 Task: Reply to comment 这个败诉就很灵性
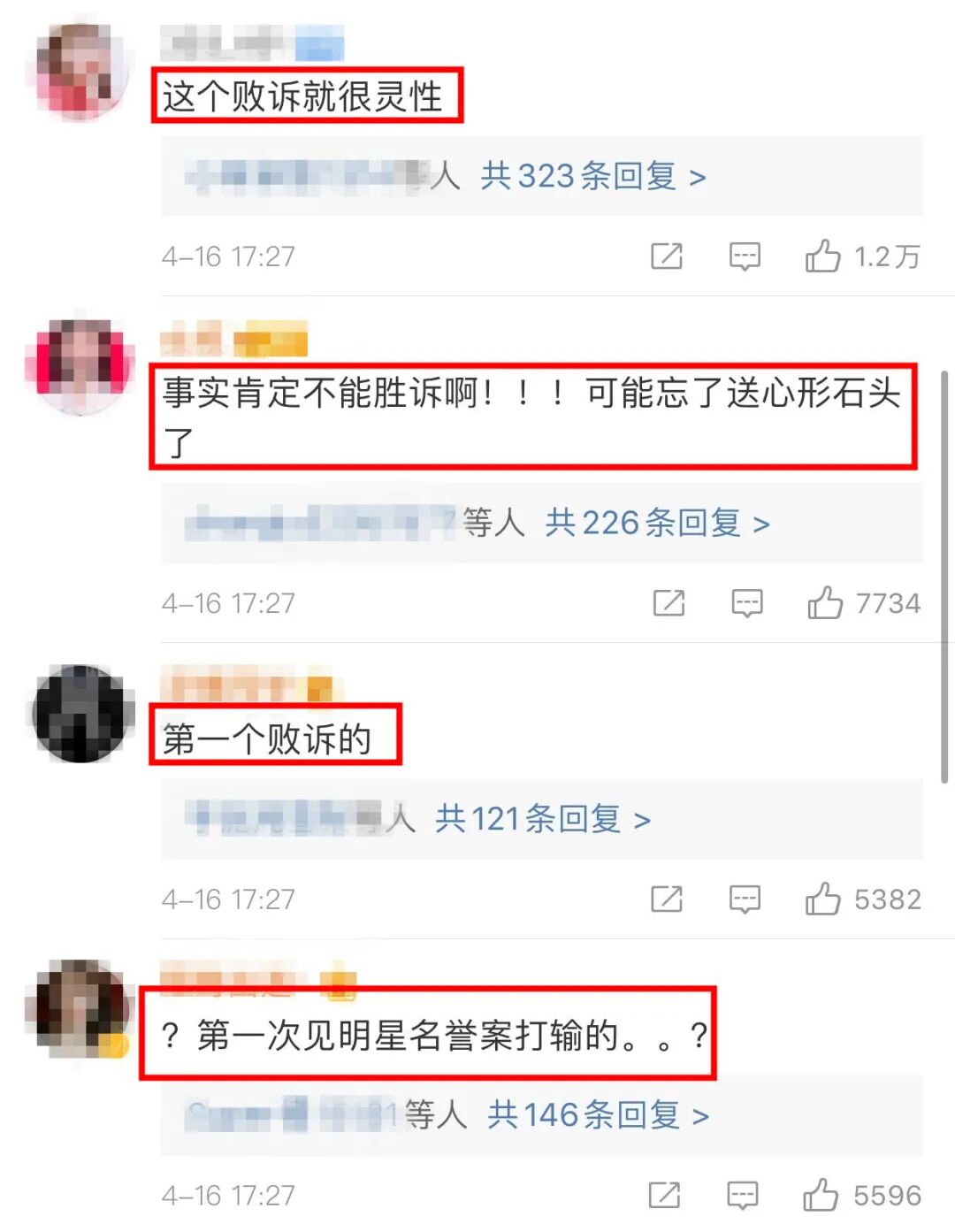[745, 257]
